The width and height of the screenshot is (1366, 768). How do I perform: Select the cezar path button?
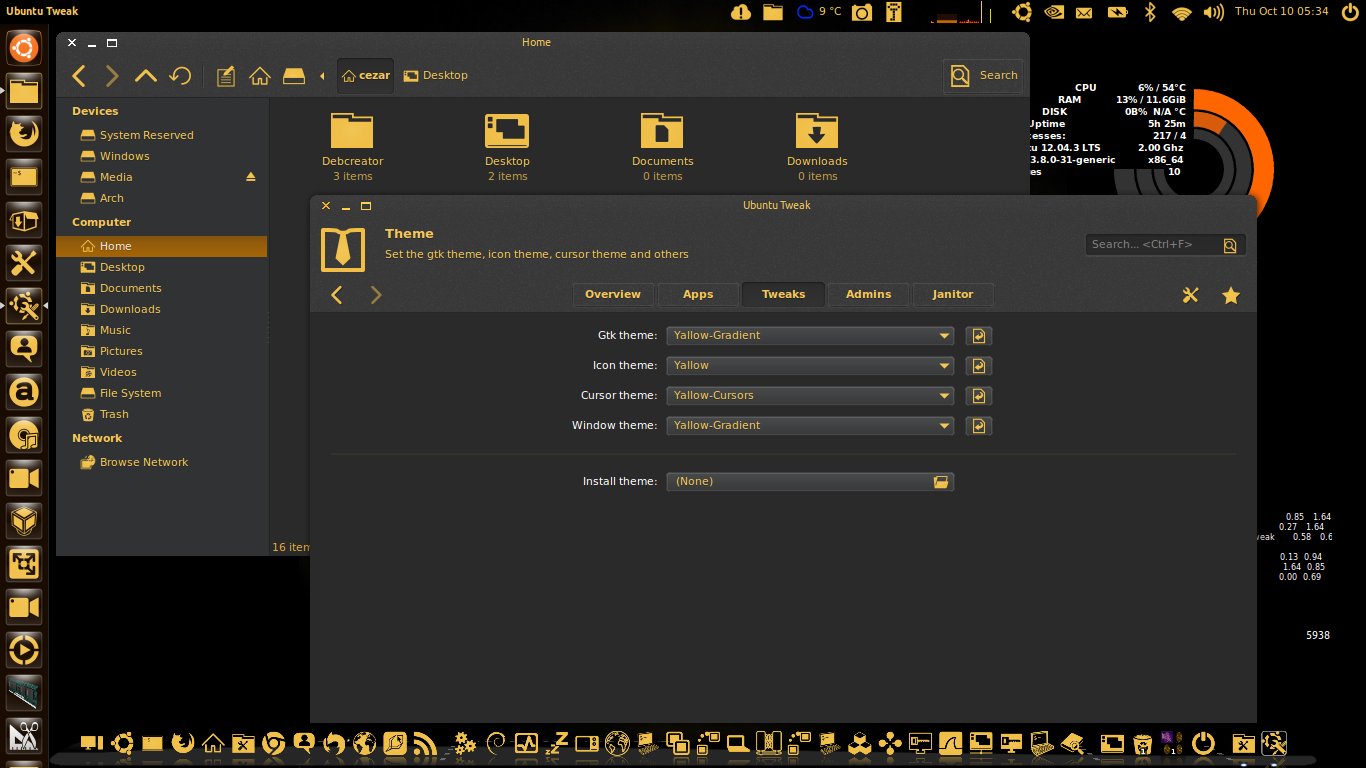pos(365,75)
